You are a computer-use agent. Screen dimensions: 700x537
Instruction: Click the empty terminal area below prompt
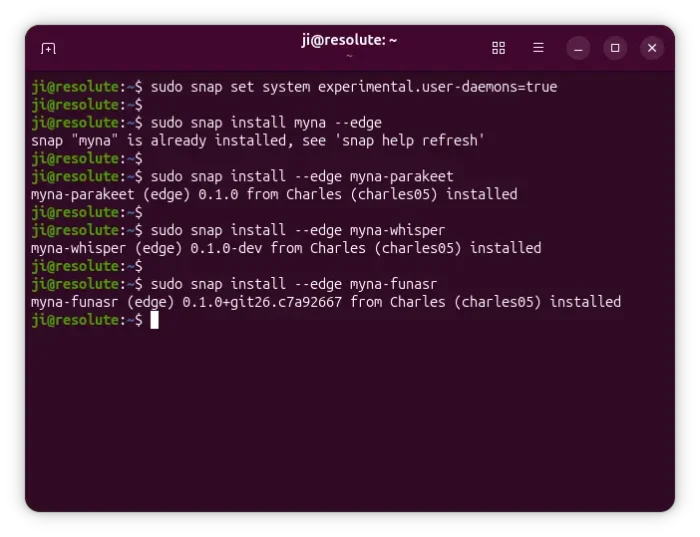click(x=350, y=420)
